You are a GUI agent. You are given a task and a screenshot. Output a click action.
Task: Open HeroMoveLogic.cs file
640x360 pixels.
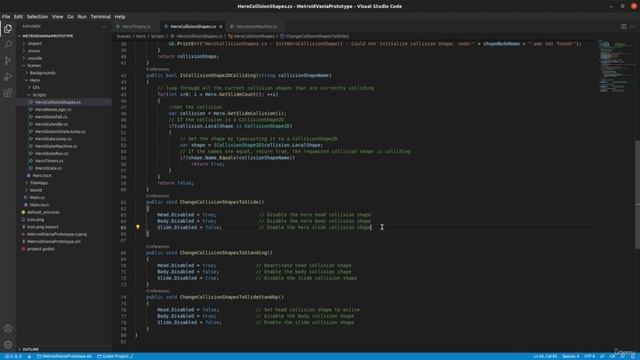[53, 109]
